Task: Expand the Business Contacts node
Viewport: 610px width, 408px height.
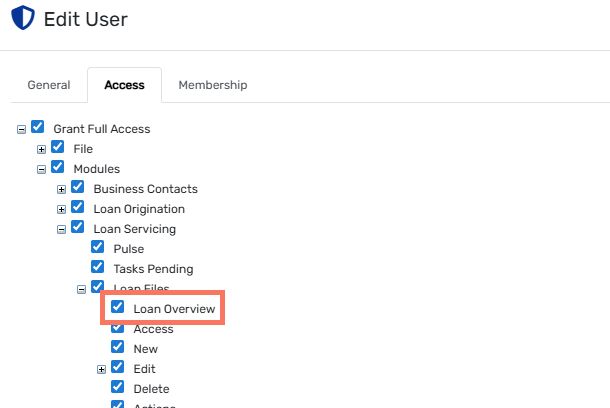Action: pyautogui.click(x=61, y=189)
